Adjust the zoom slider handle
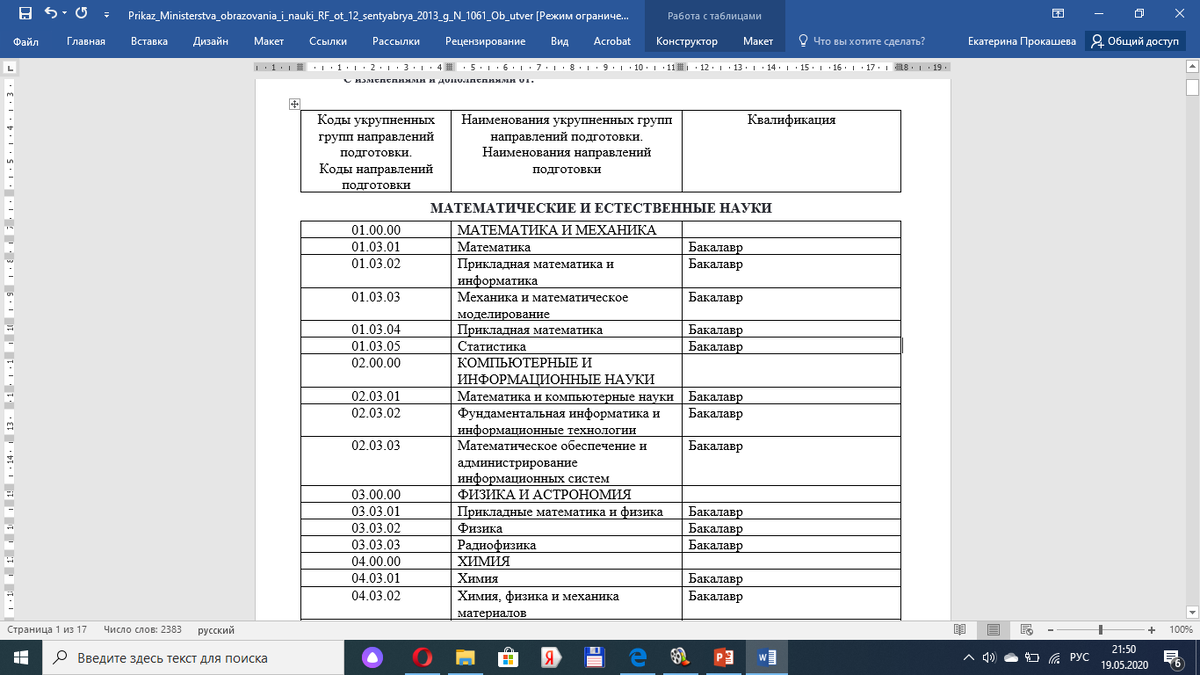Screen dimensions: 1200x675 (1101, 630)
